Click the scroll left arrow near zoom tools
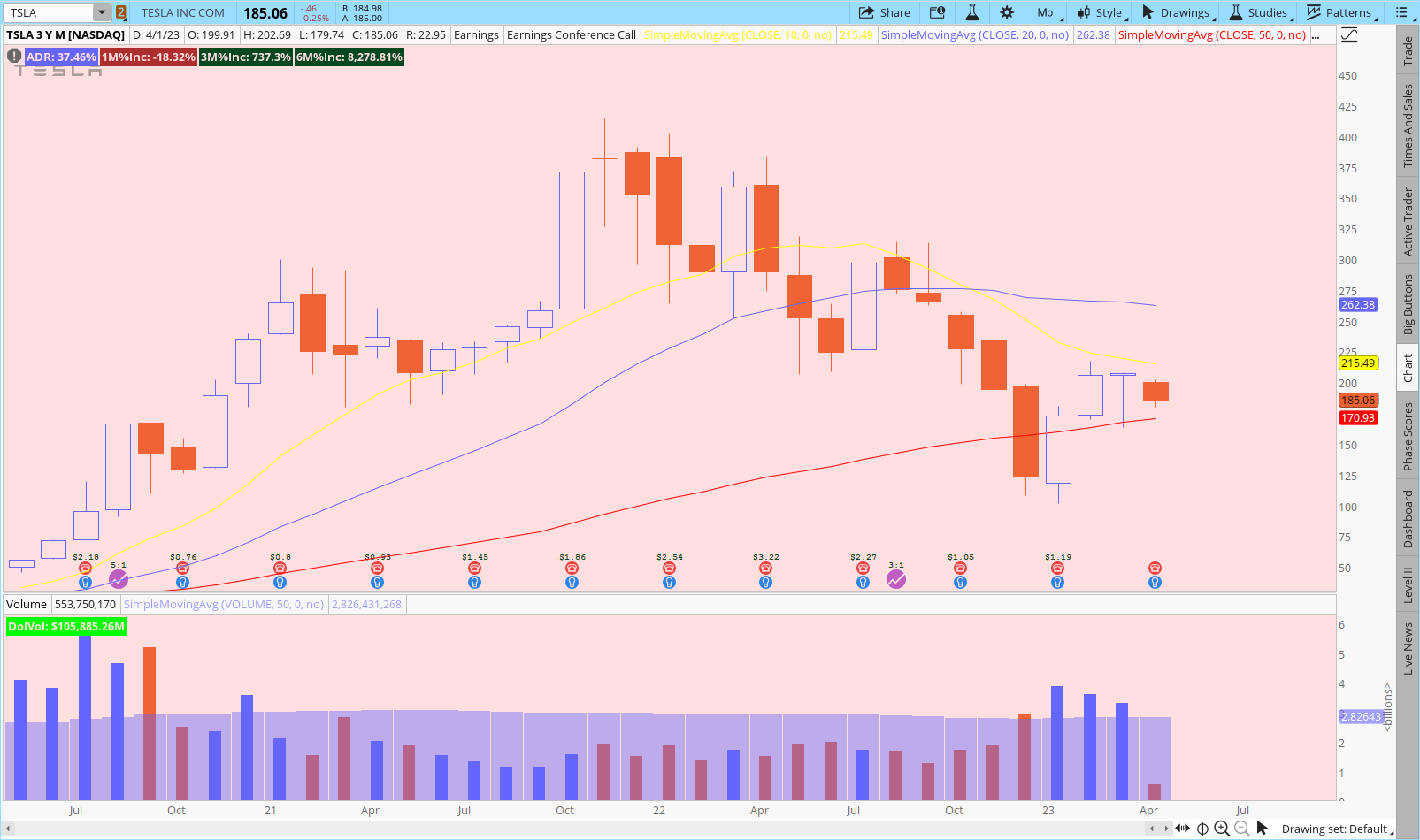Image resolution: width=1420 pixels, height=840 pixels. pos(1152,829)
